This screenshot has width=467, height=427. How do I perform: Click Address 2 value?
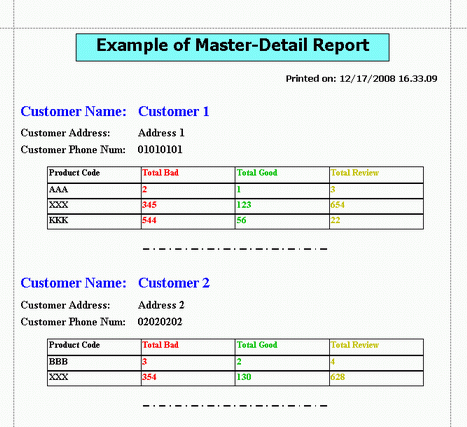[161, 305]
